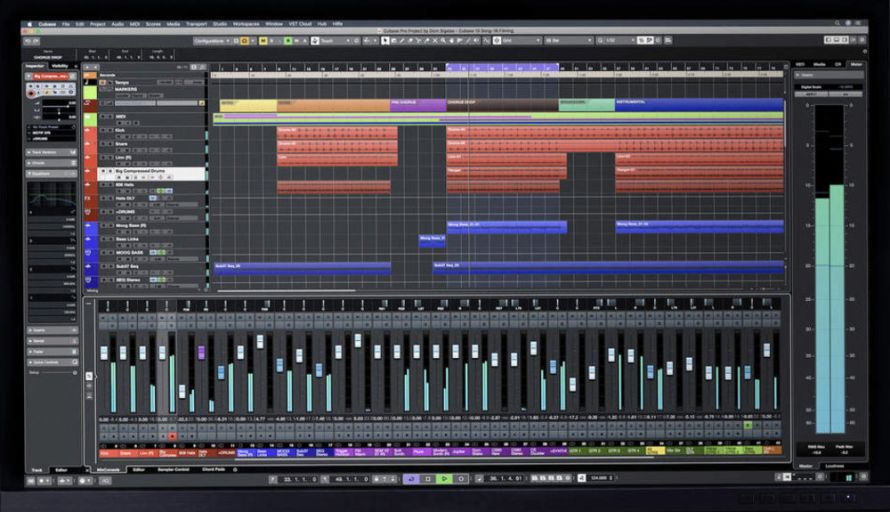The height and width of the screenshot is (512, 890).
Task: Click record enable in the Inspector
Action: (32, 93)
